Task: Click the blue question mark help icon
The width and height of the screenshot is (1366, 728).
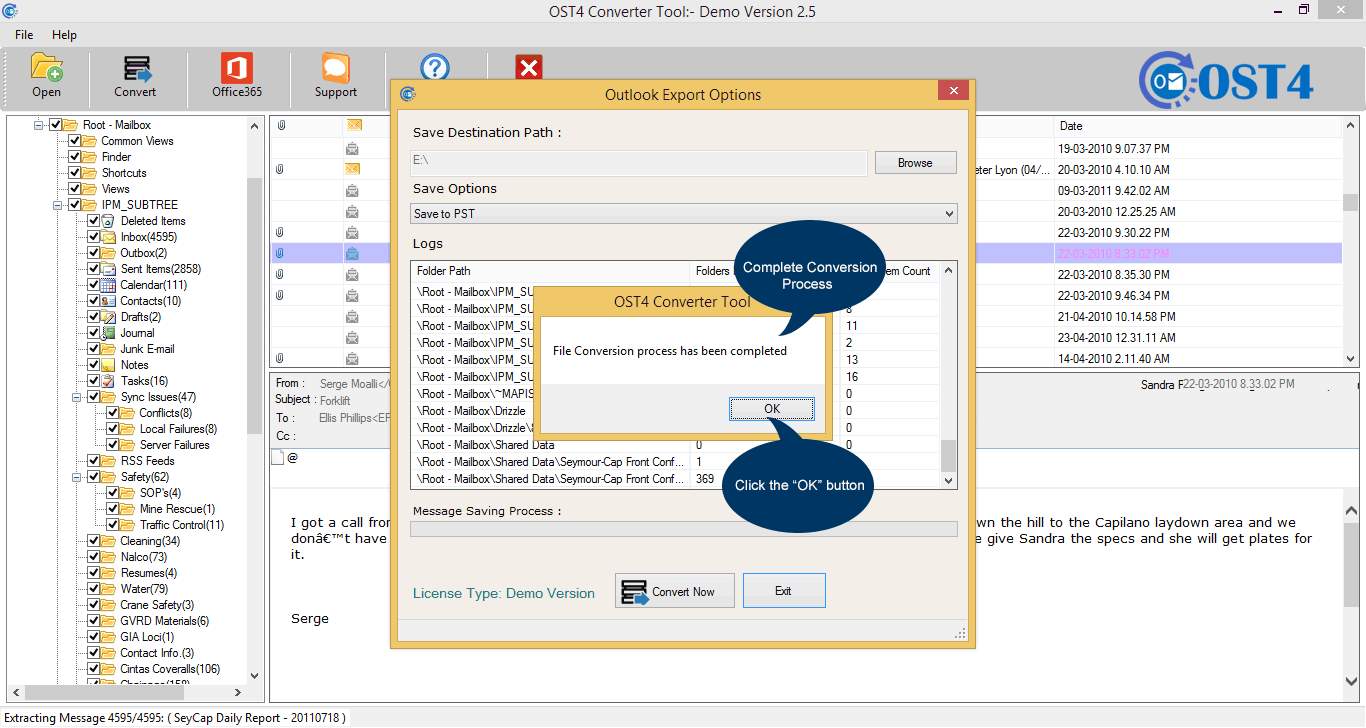Action: tap(435, 67)
